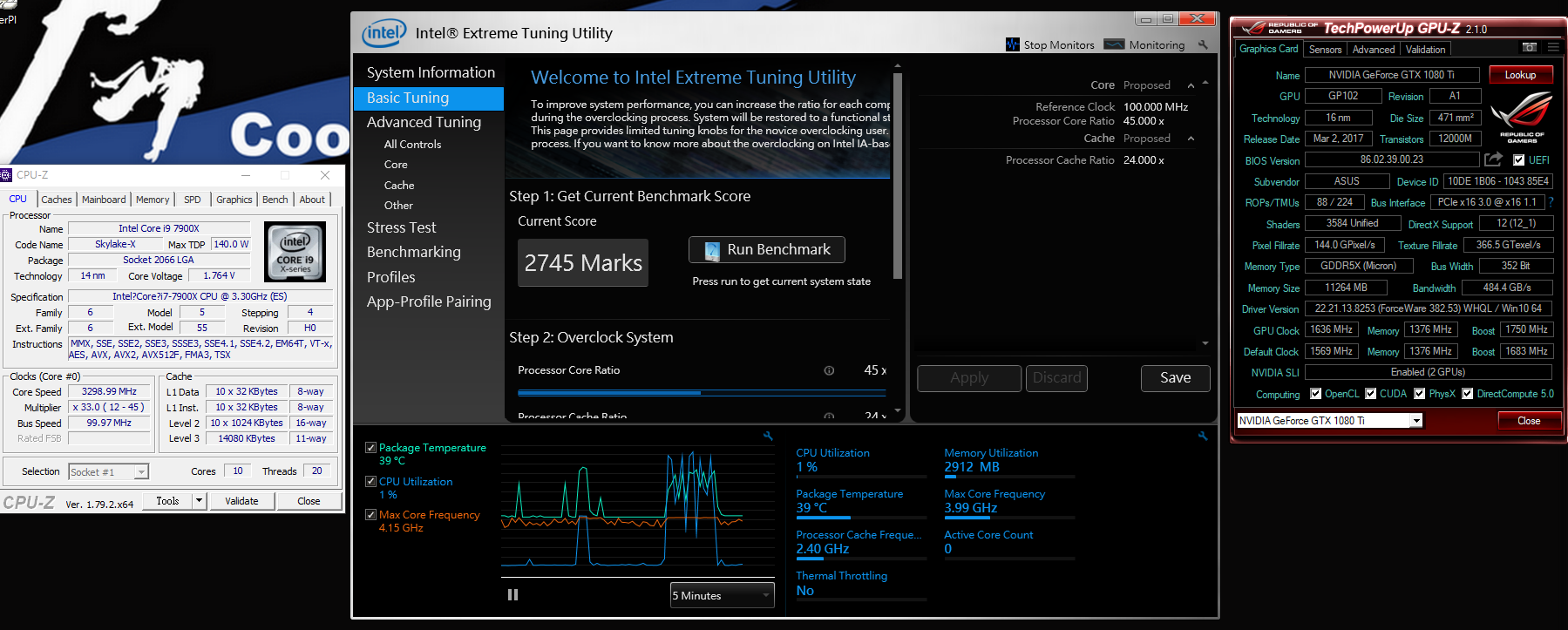This screenshot has height=630, width=1568.
Task: Toggle CUDA checkbox in GPU-Z
Action: point(1371,394)
